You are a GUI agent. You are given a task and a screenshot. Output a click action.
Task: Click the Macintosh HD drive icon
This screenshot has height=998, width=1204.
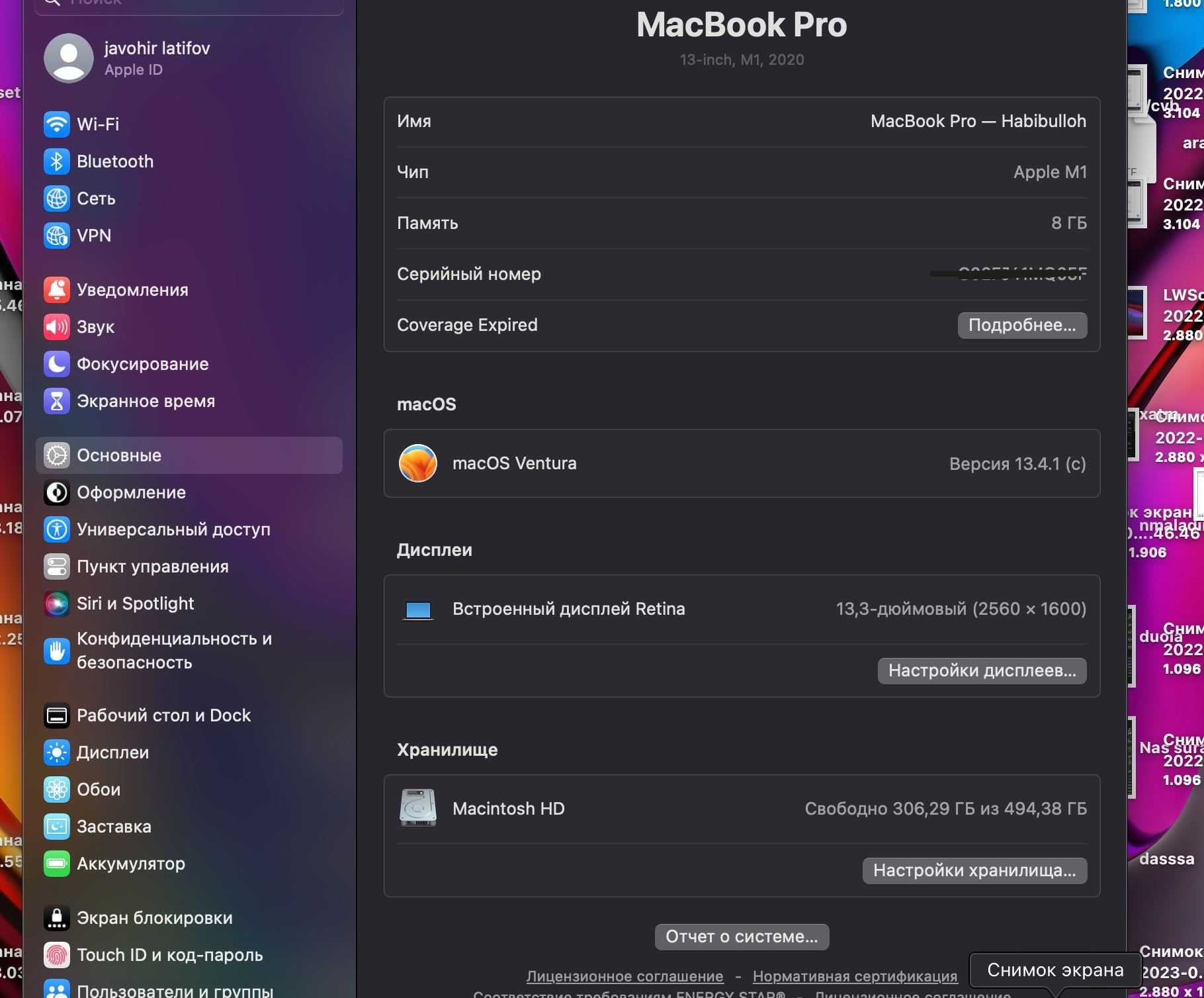coord(418,808)
